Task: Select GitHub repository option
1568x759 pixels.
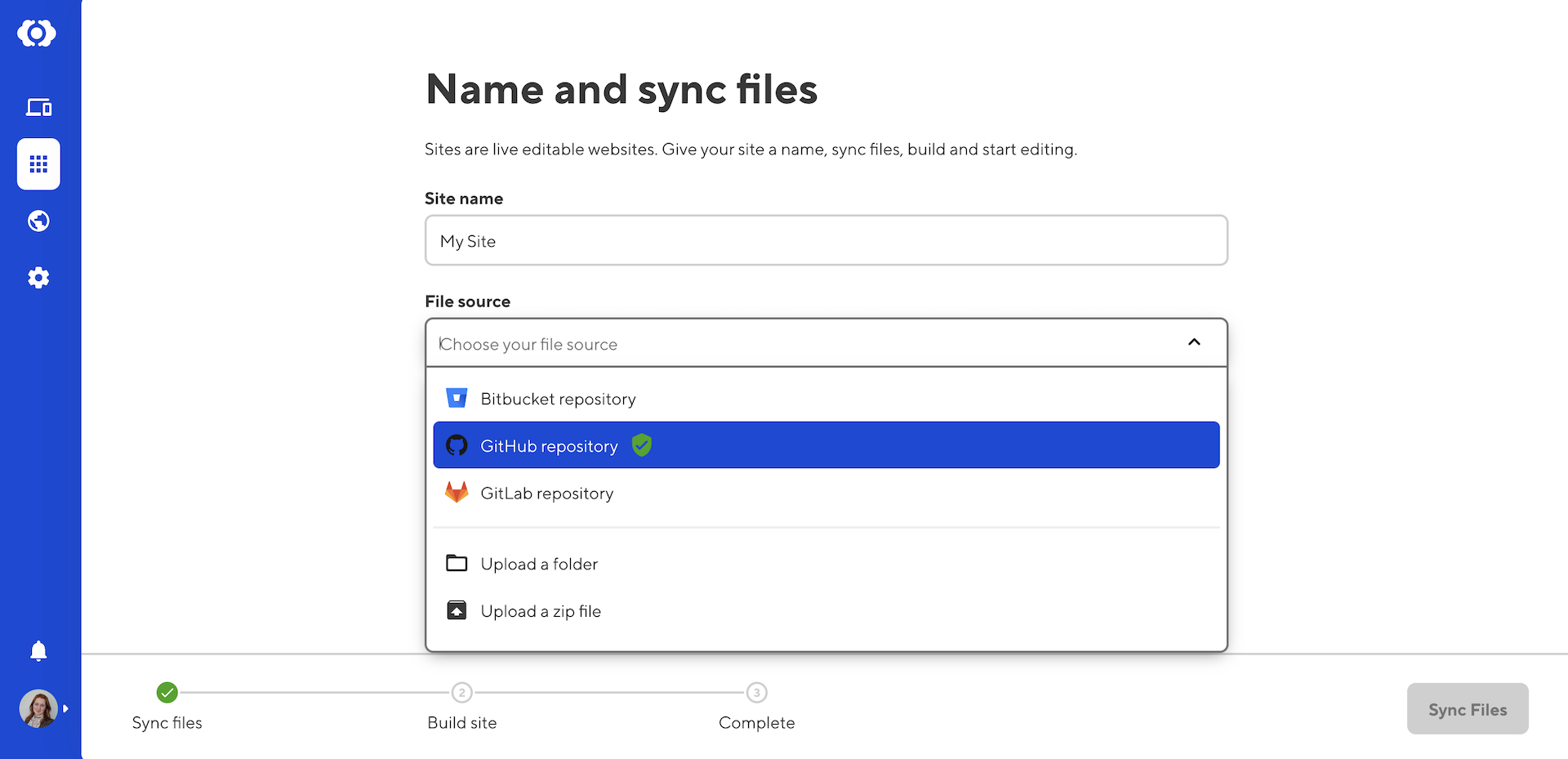Action: (x=549, y=446)
